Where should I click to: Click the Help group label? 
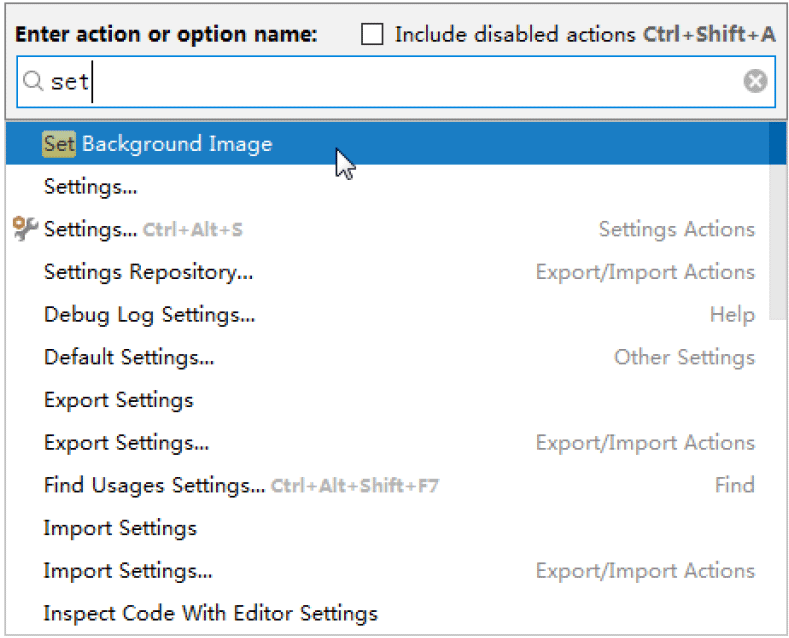click(x=732, y=315)
